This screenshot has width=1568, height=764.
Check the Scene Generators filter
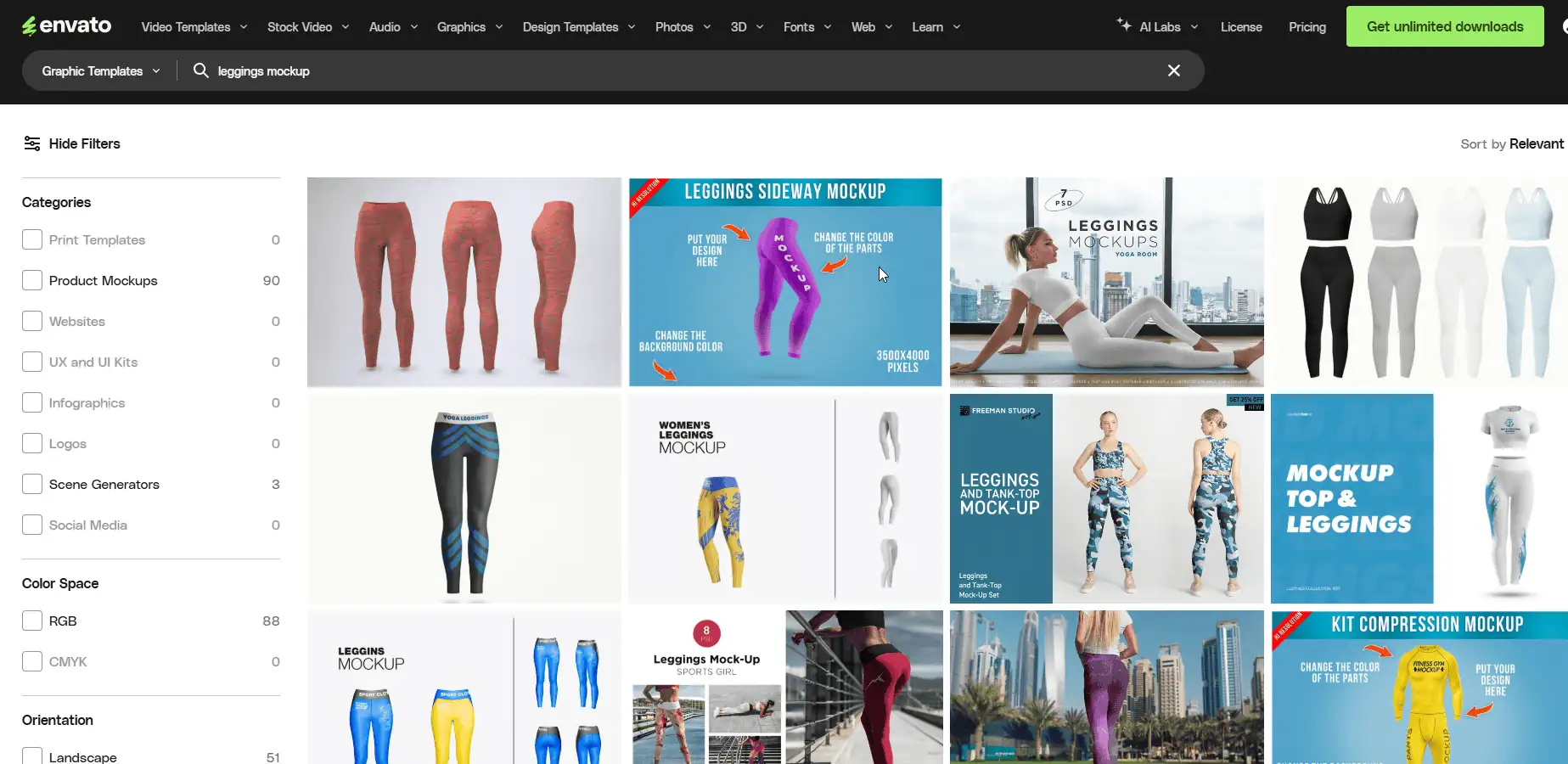click(32, 484)
